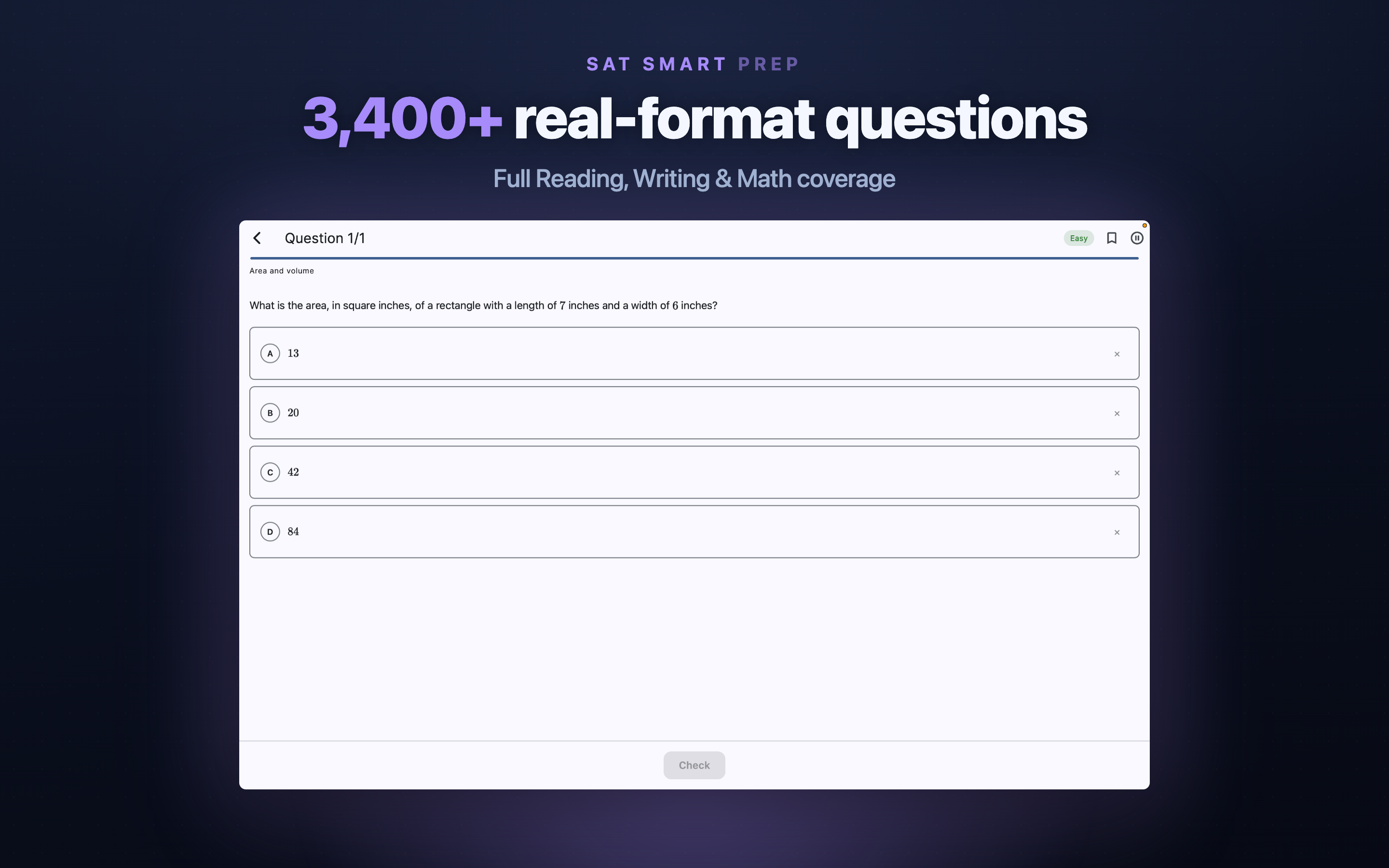Click the Check button
This screenshot has width=1389, height=868.
[x=694, y=765]
